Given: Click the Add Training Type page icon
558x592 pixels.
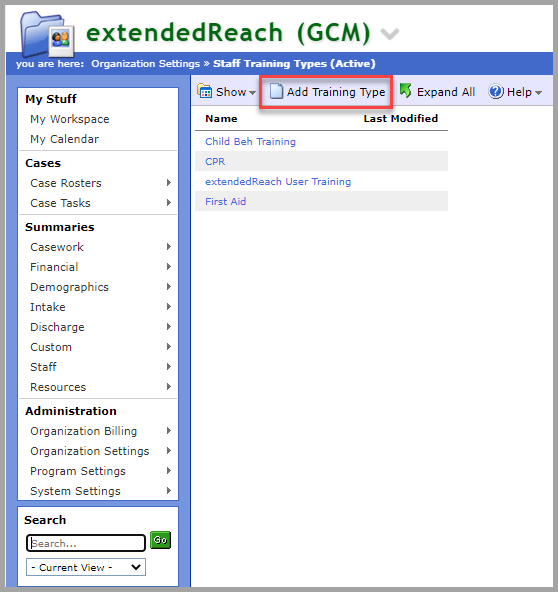Looking at the screenshot, I should [x=276, y=91].
